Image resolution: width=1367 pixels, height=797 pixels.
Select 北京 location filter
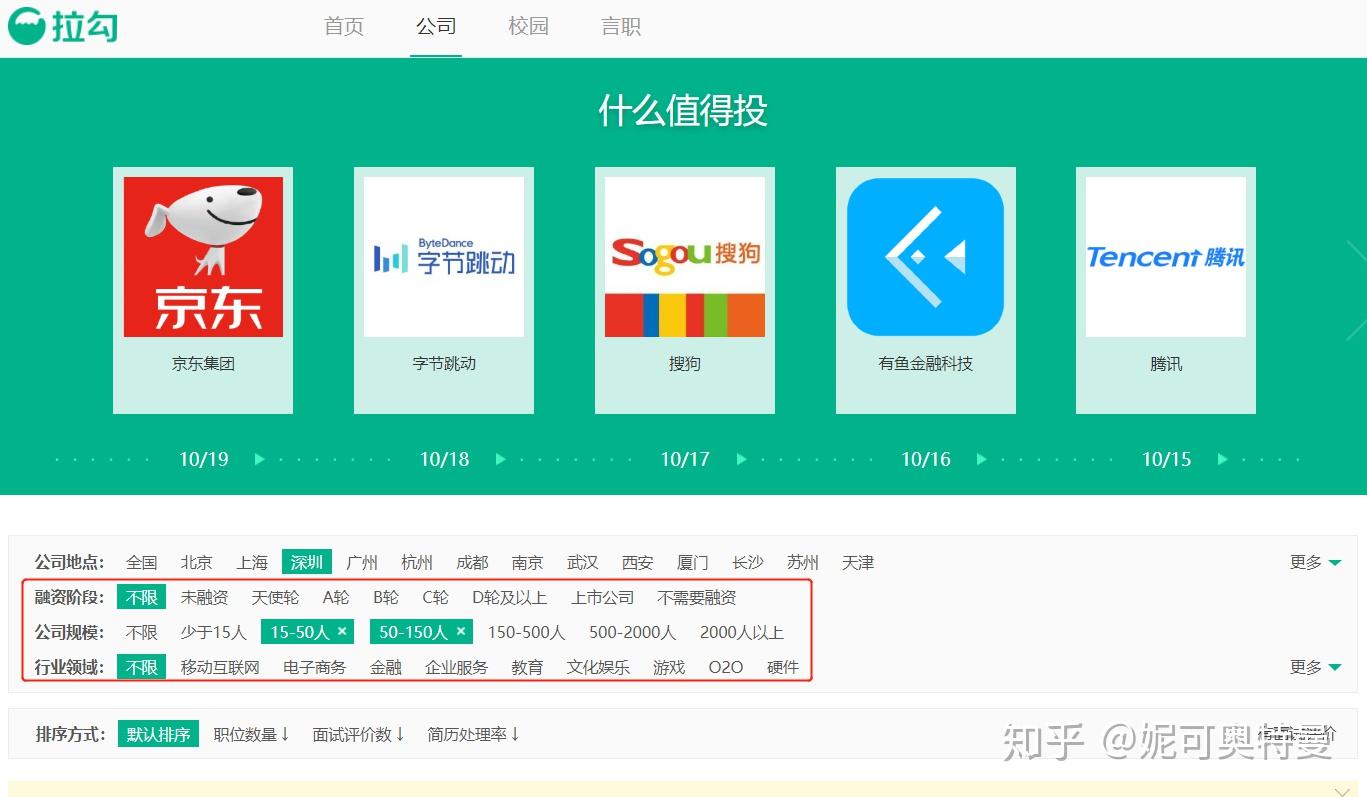point(196,562)
